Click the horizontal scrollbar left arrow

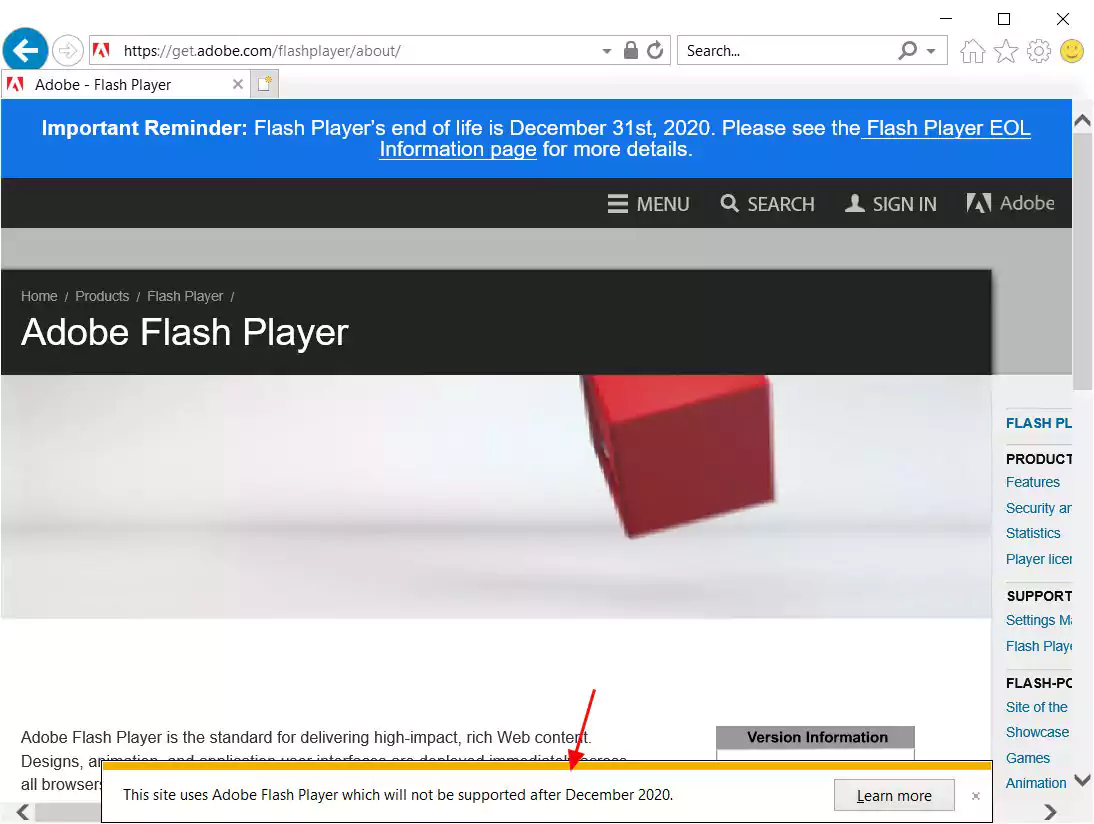coord(22,812)
